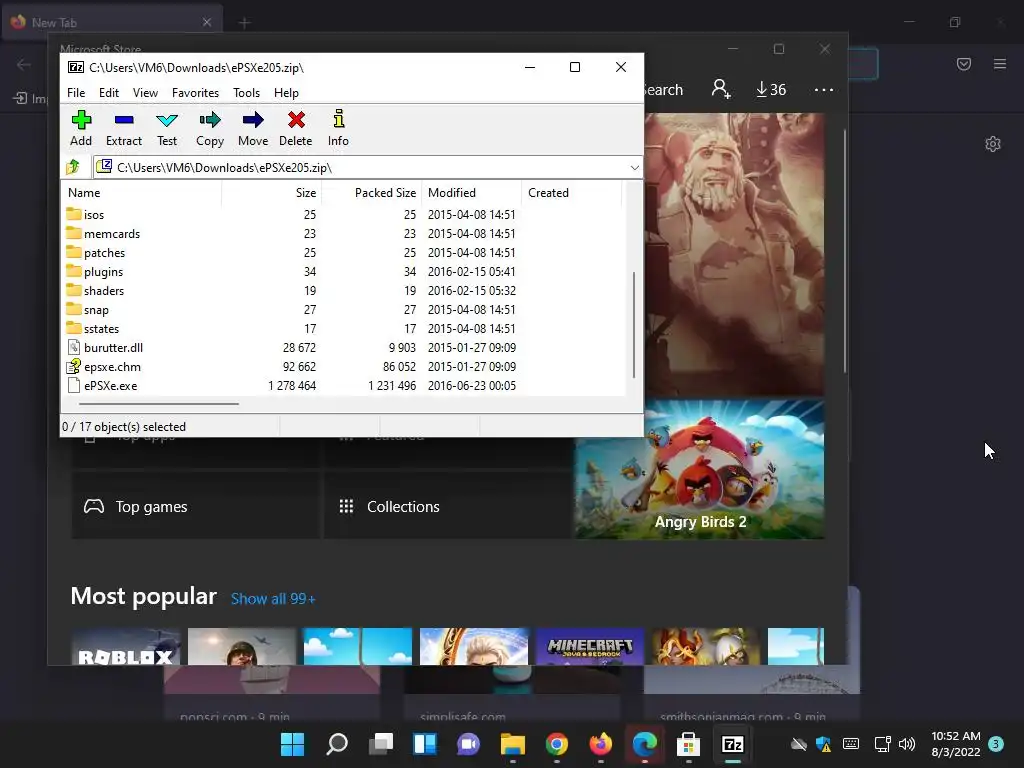Open the Angry Birds 2 tile

point(699,470)
